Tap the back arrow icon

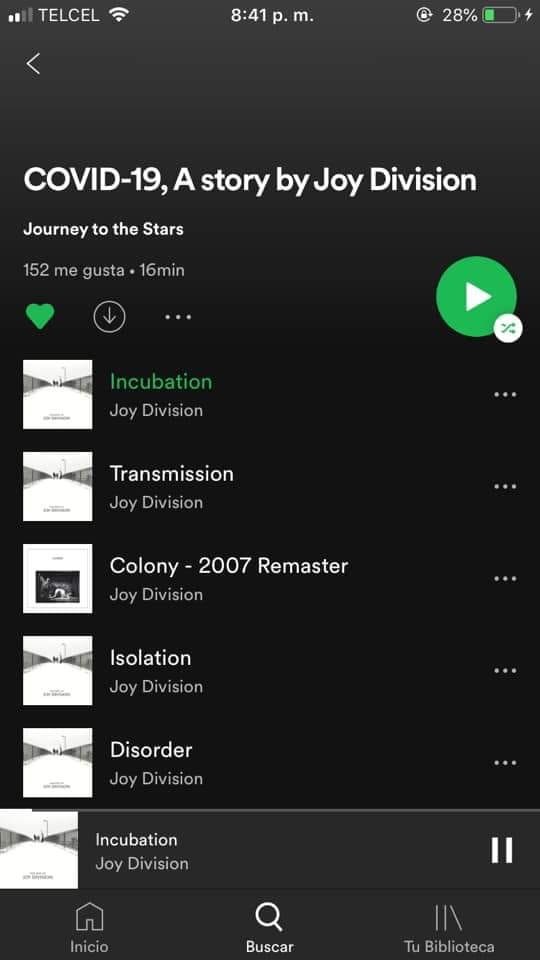33,64
